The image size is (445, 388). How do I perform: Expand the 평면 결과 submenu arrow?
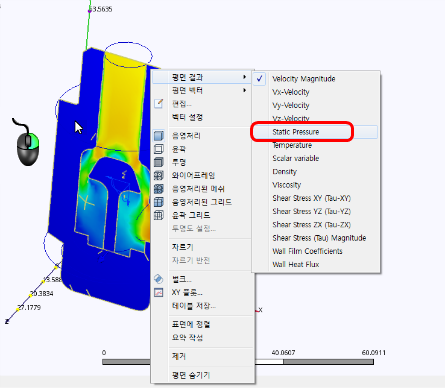click(x=245, y=77)
